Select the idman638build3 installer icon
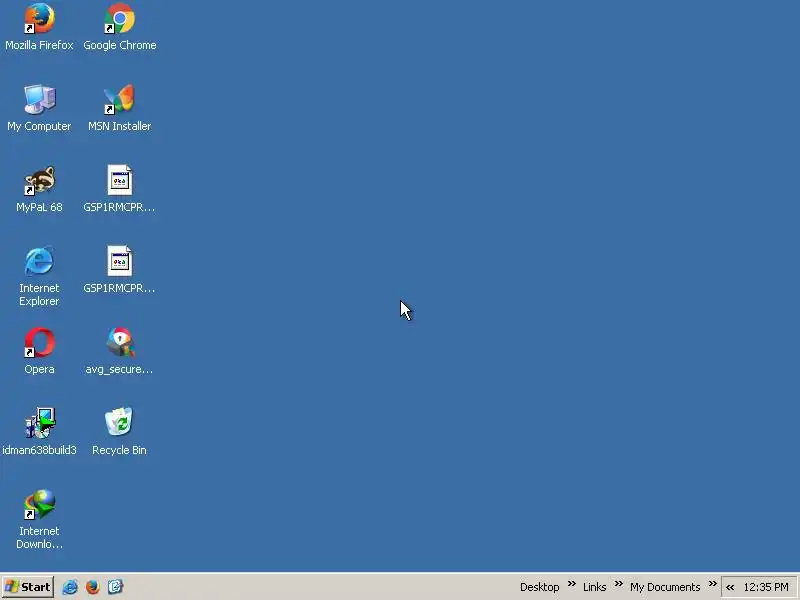 point(39,432)
